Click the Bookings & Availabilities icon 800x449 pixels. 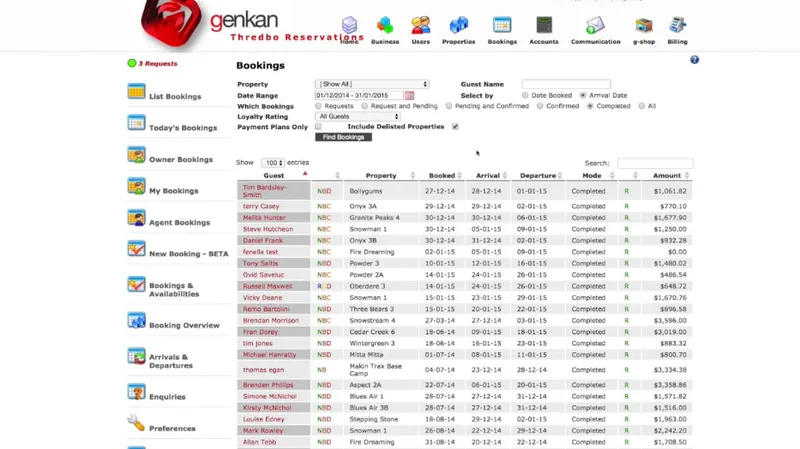[x=136, y=284]
